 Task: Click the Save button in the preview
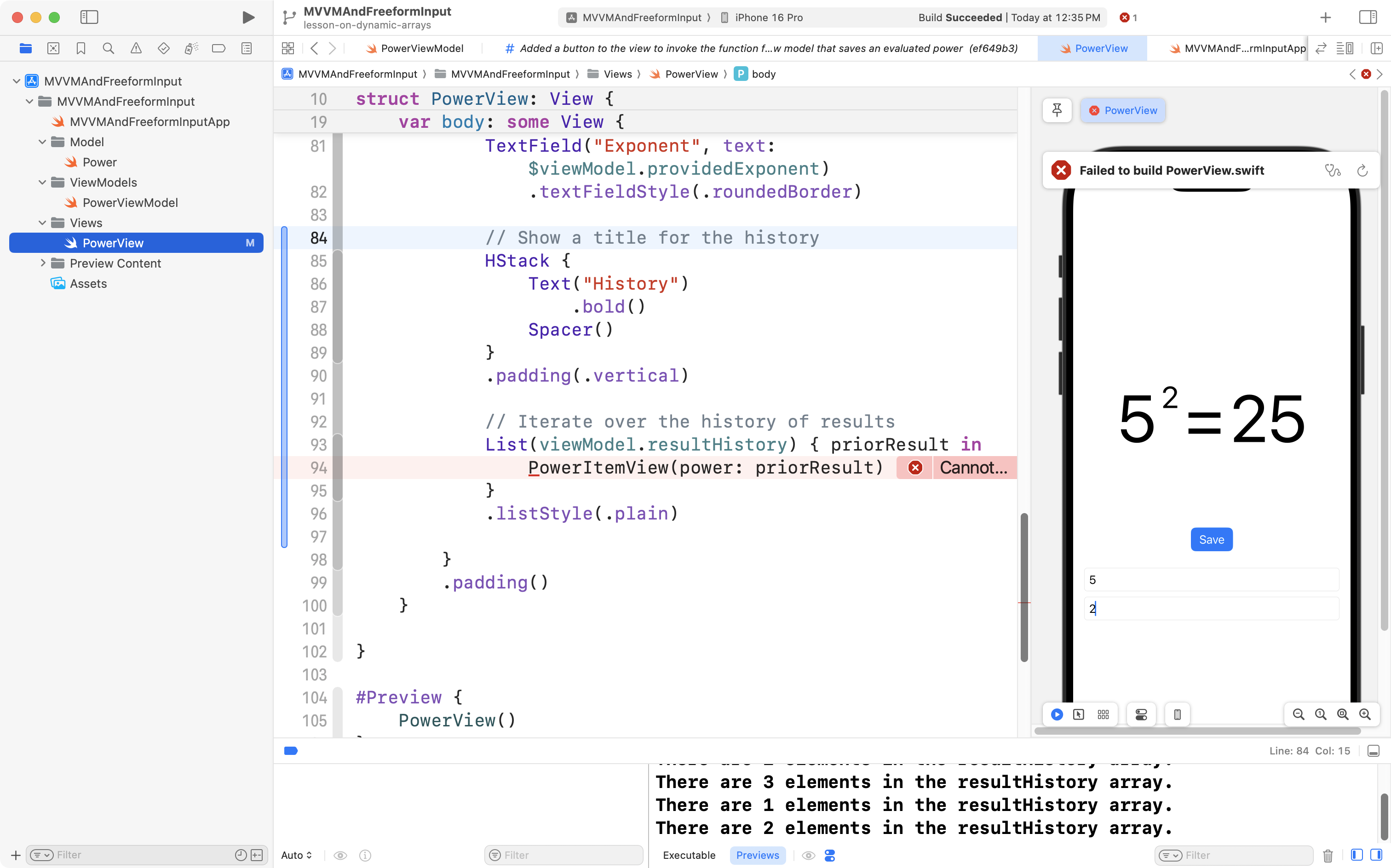point(1211,540)
